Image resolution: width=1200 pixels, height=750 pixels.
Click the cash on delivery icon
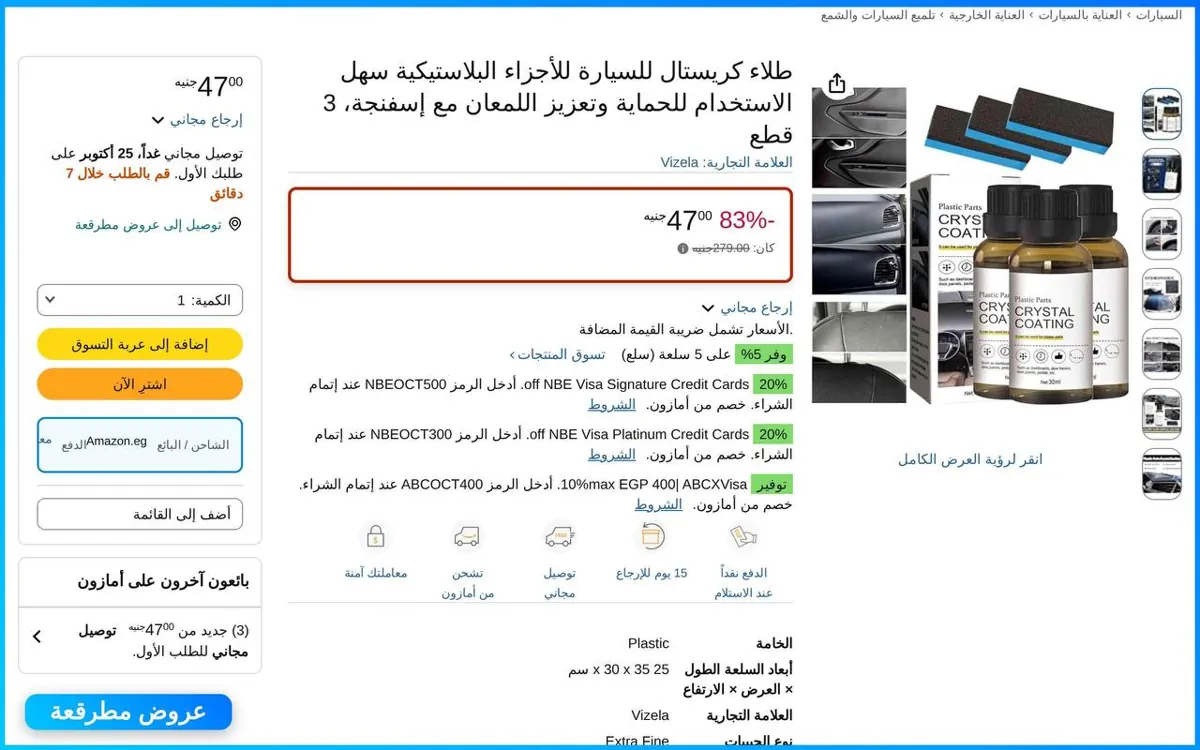click(743, 537)
